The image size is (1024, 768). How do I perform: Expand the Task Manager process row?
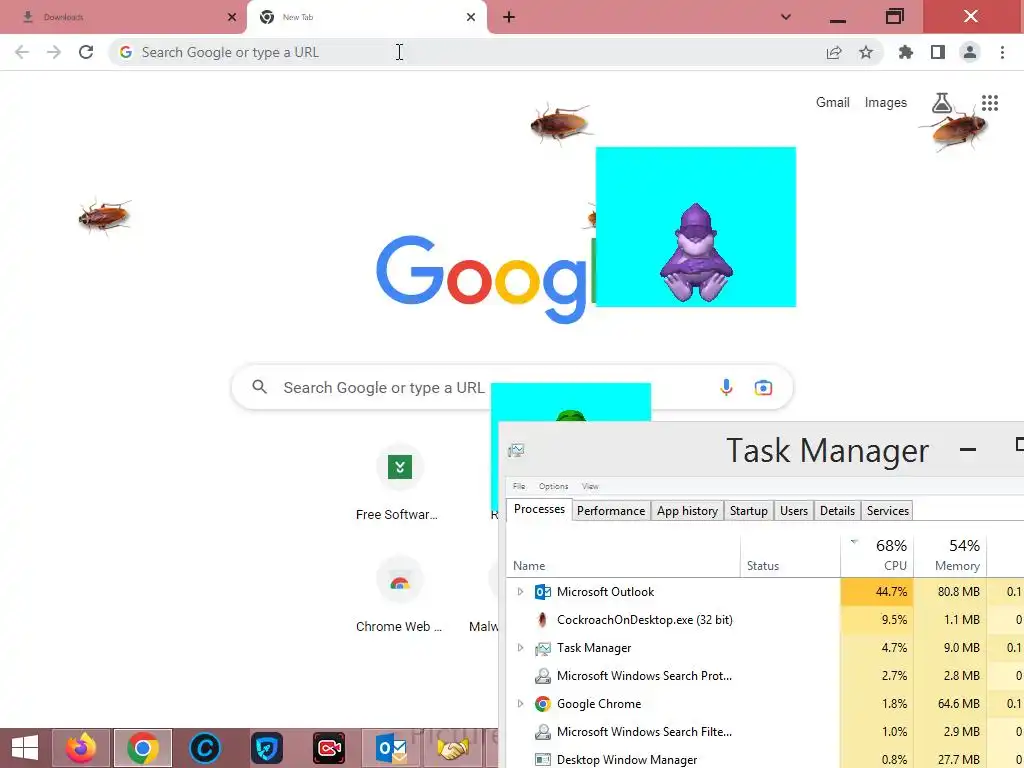(520, 648)
